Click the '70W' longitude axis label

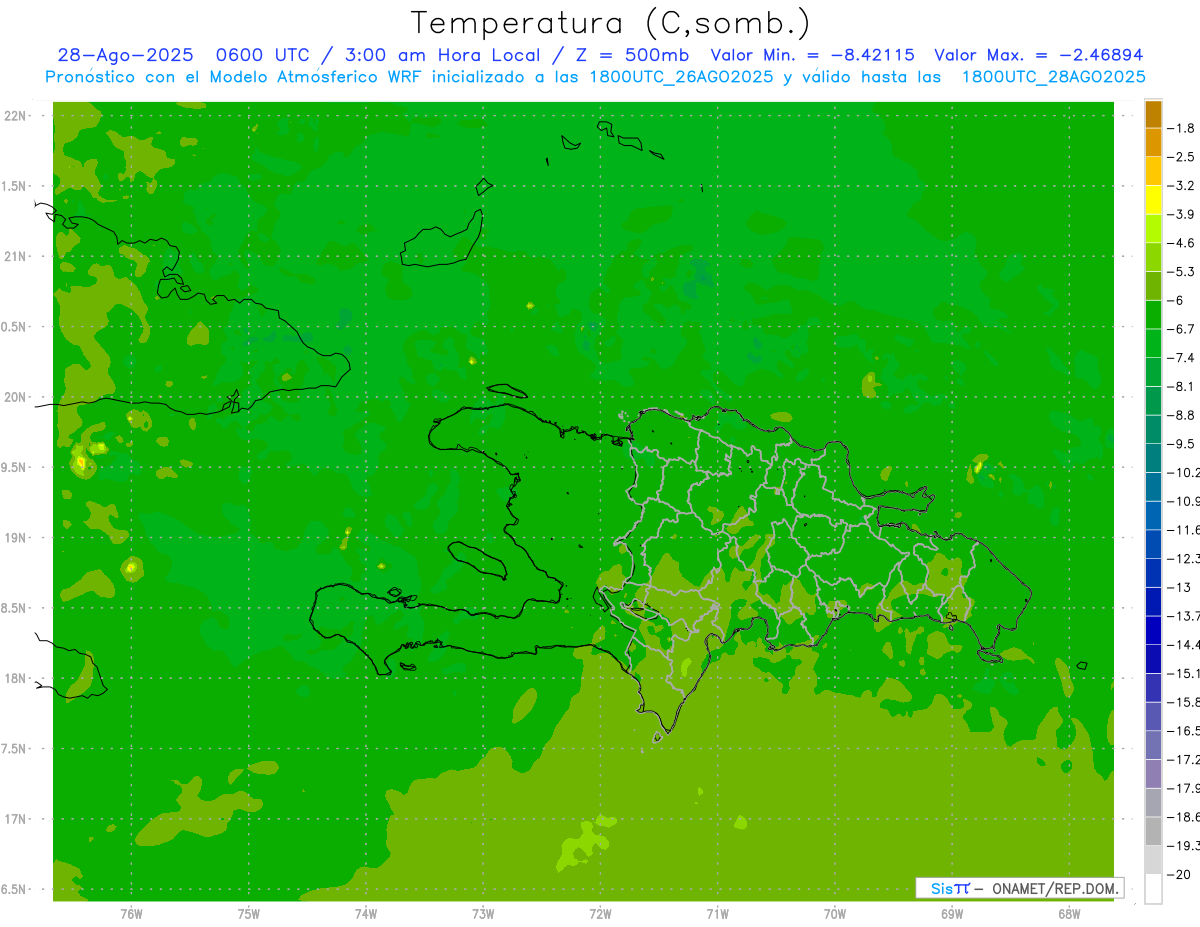835,914
